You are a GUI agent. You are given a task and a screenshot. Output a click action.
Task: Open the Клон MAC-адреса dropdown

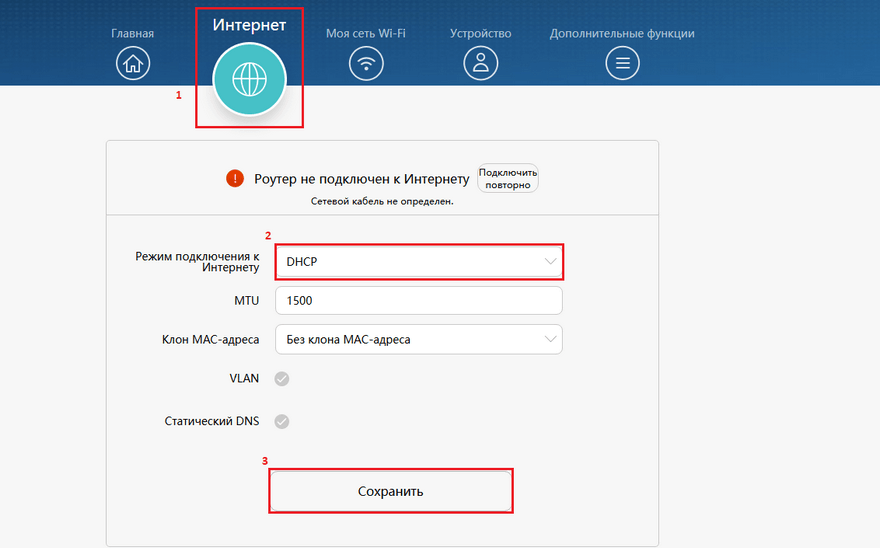418,340
